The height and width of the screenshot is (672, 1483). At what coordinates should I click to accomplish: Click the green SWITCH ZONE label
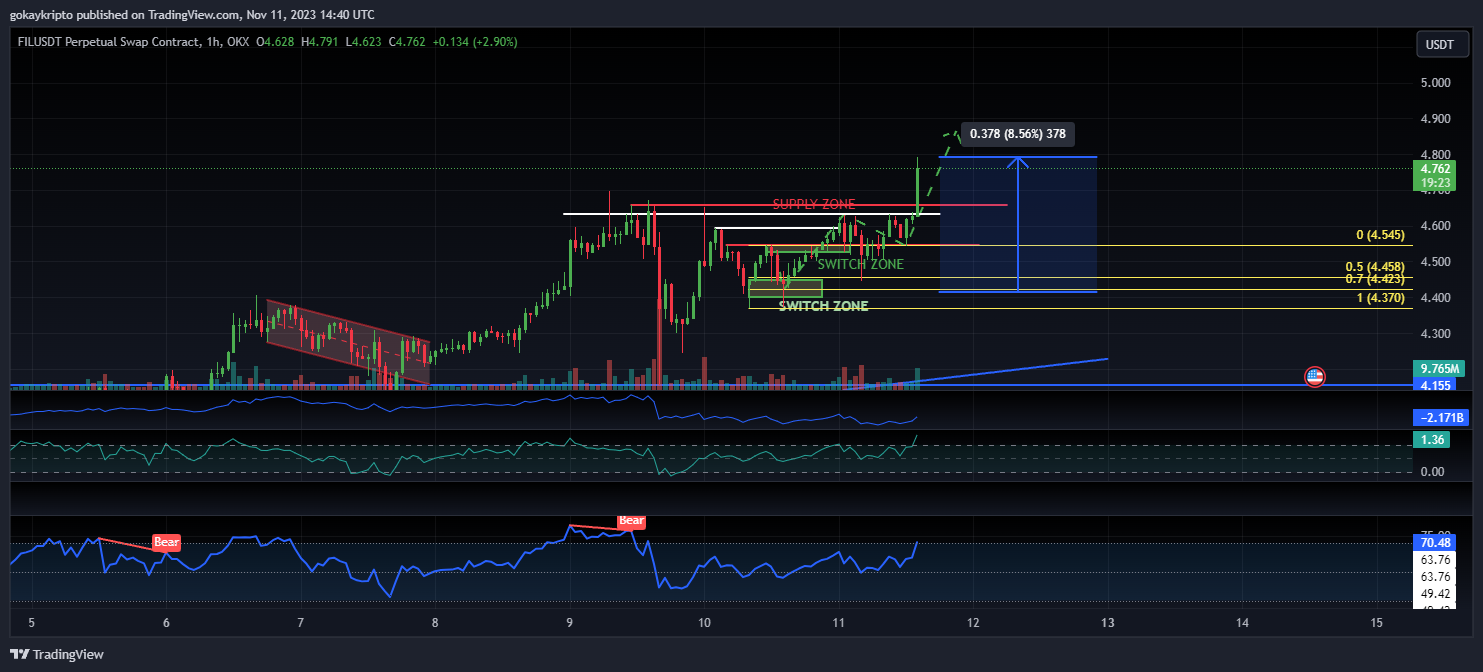[x=860, y=264]
